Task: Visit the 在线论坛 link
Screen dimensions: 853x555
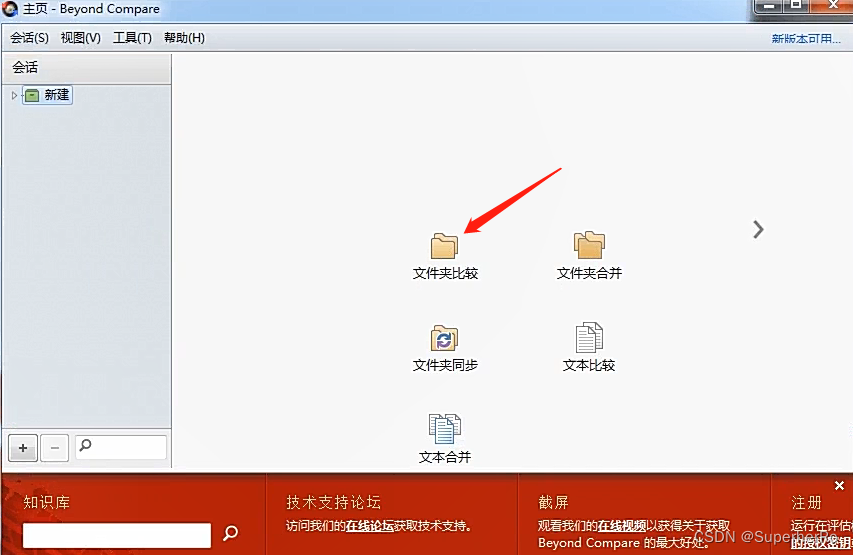Action: coord(369,526)
